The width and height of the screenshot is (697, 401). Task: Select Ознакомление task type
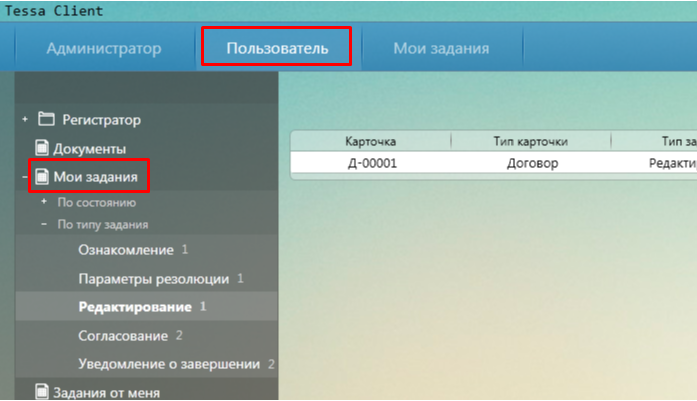(x=126, y=249)
